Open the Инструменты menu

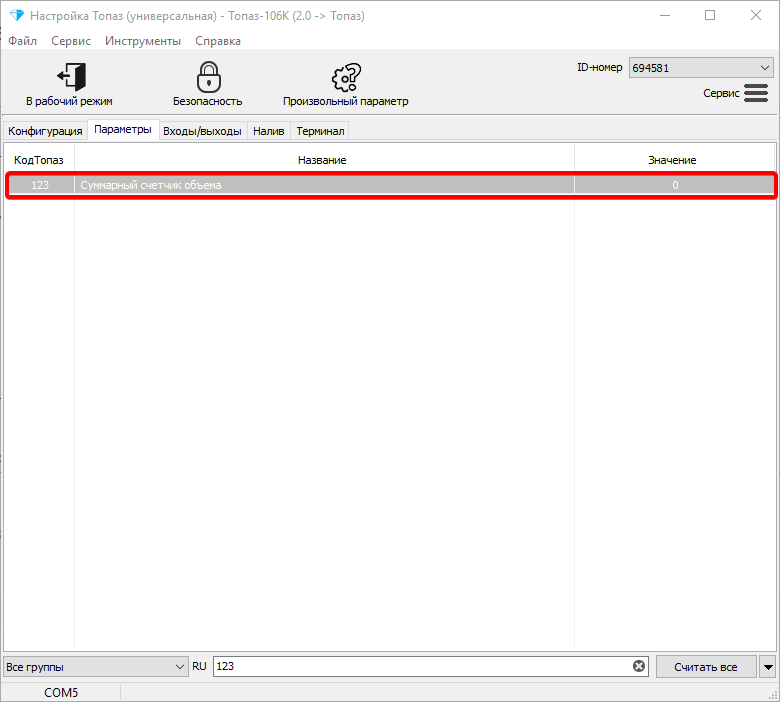(143, 41)
